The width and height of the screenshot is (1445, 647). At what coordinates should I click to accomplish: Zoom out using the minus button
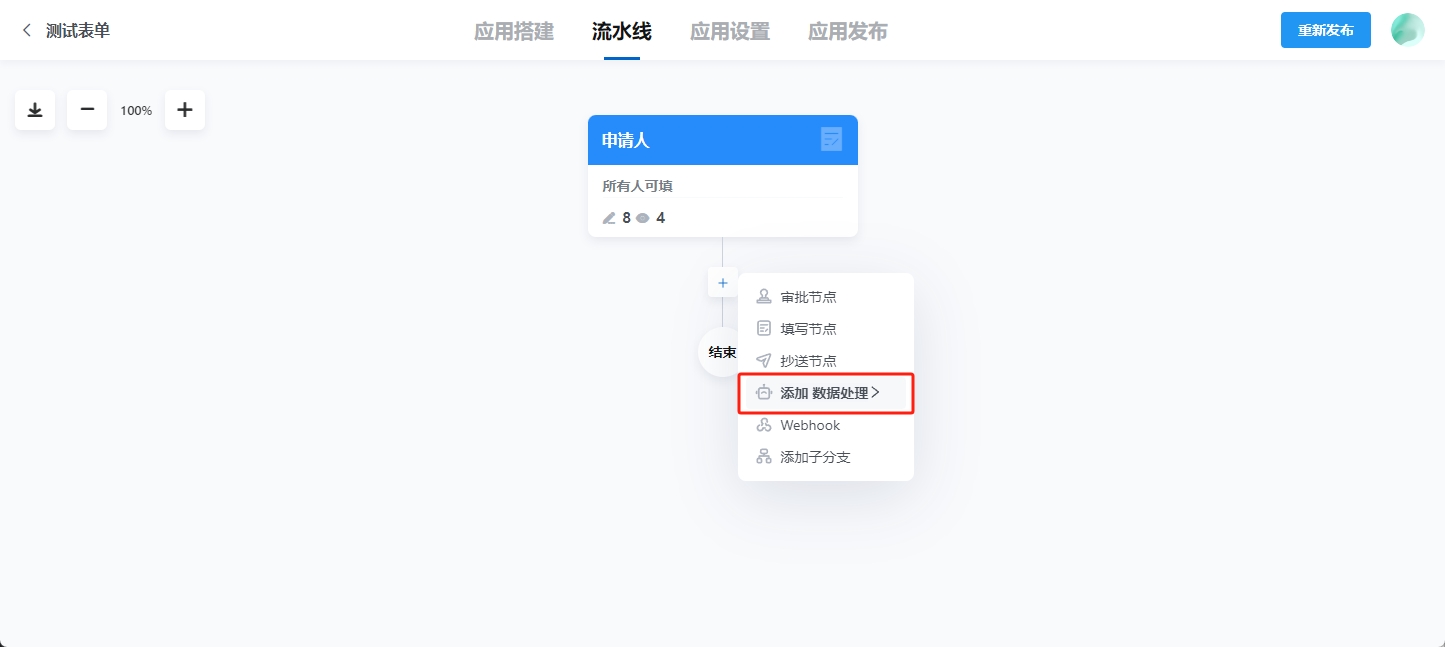86,110
